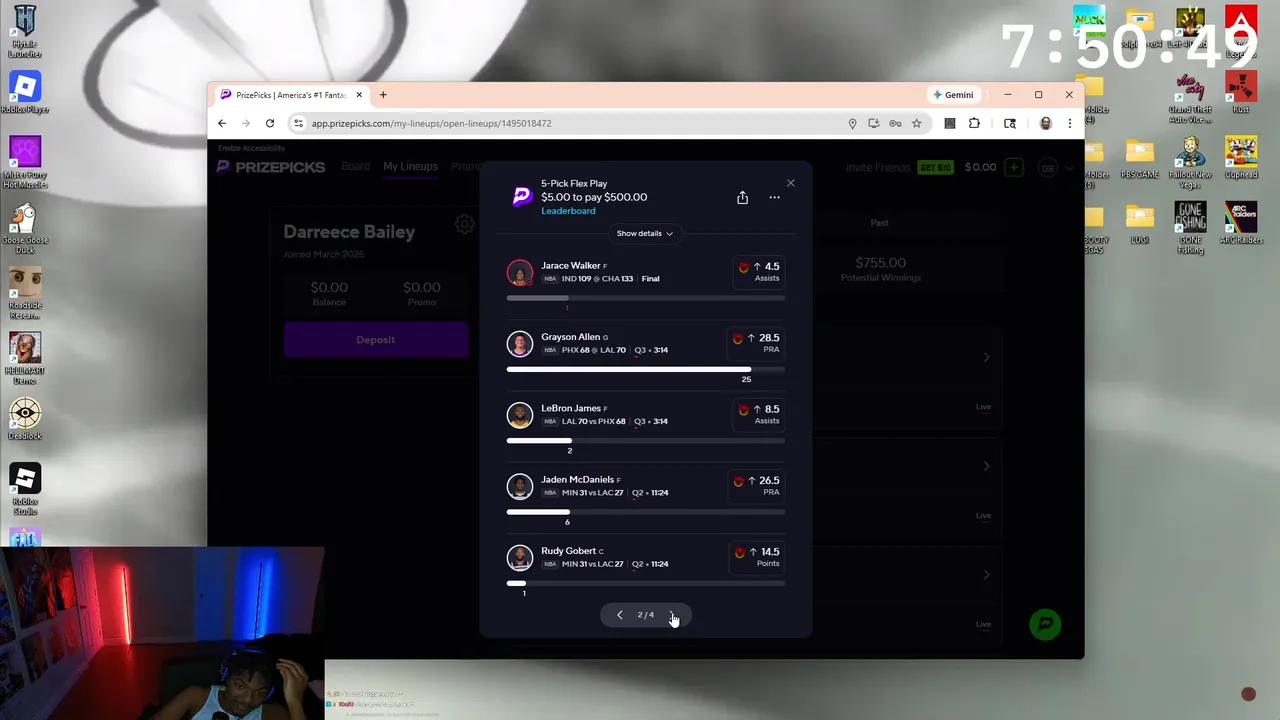The image size is (1280, 720).
Task: Click Grayson Allen player avatar
Action: click(520, 344)
